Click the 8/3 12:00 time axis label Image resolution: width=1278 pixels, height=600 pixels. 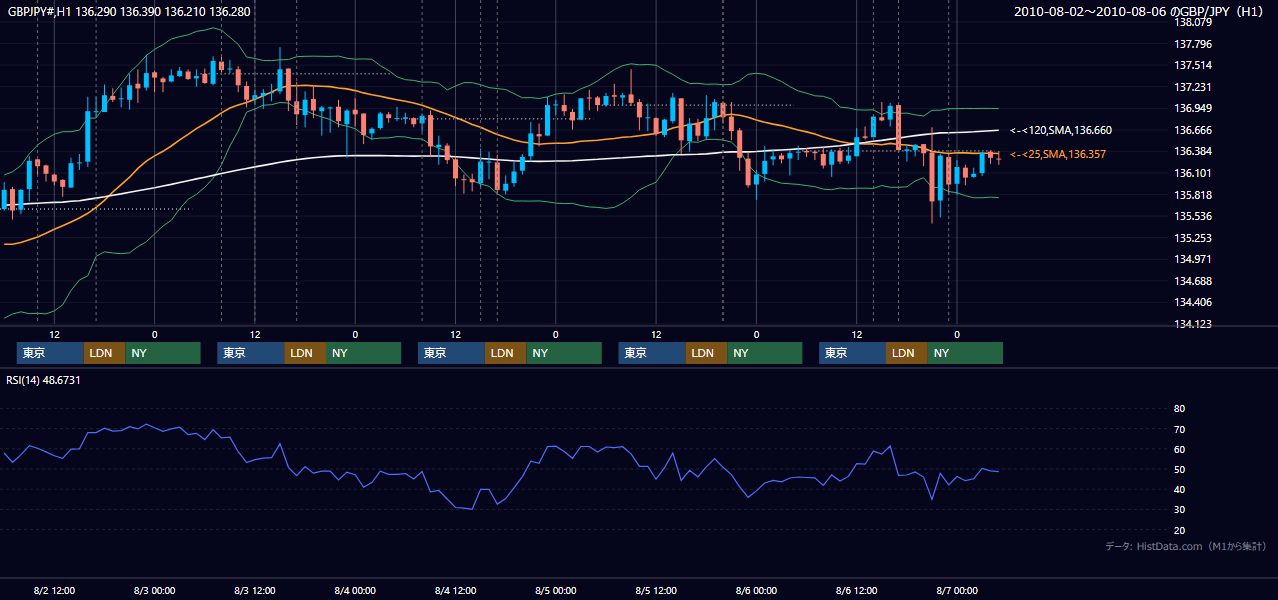point(255,590)
